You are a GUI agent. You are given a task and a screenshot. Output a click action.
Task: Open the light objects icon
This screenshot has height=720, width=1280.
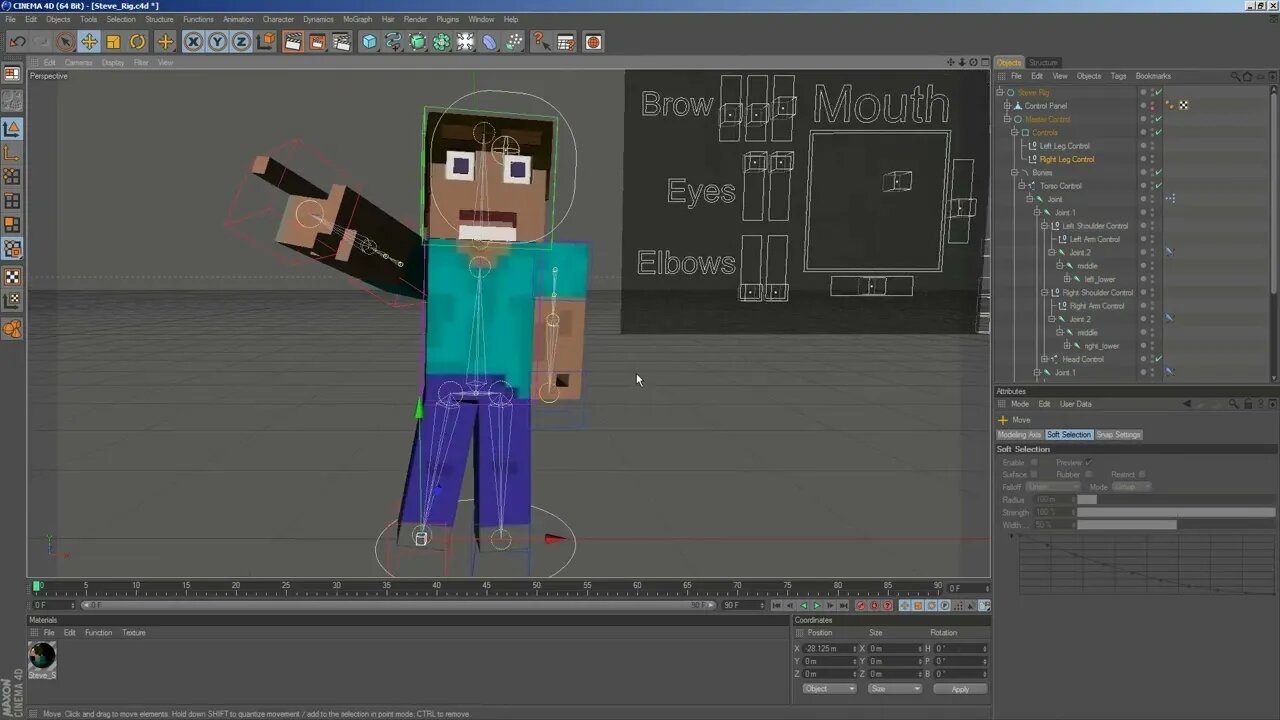tap(466, 42)
